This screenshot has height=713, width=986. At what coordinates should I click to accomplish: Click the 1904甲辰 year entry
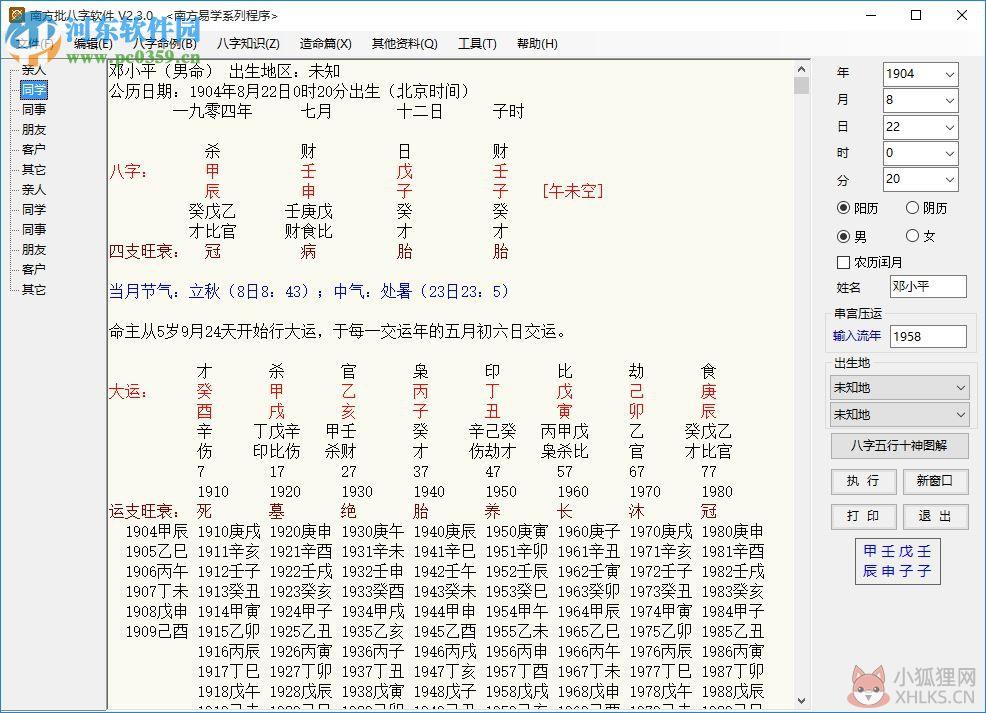(x=157, y=532)
